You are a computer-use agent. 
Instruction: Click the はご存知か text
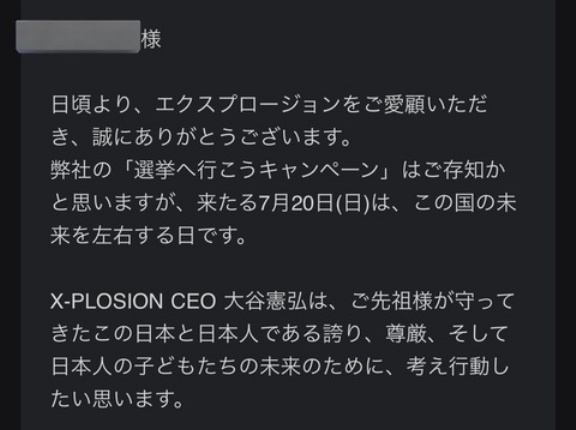453,170
